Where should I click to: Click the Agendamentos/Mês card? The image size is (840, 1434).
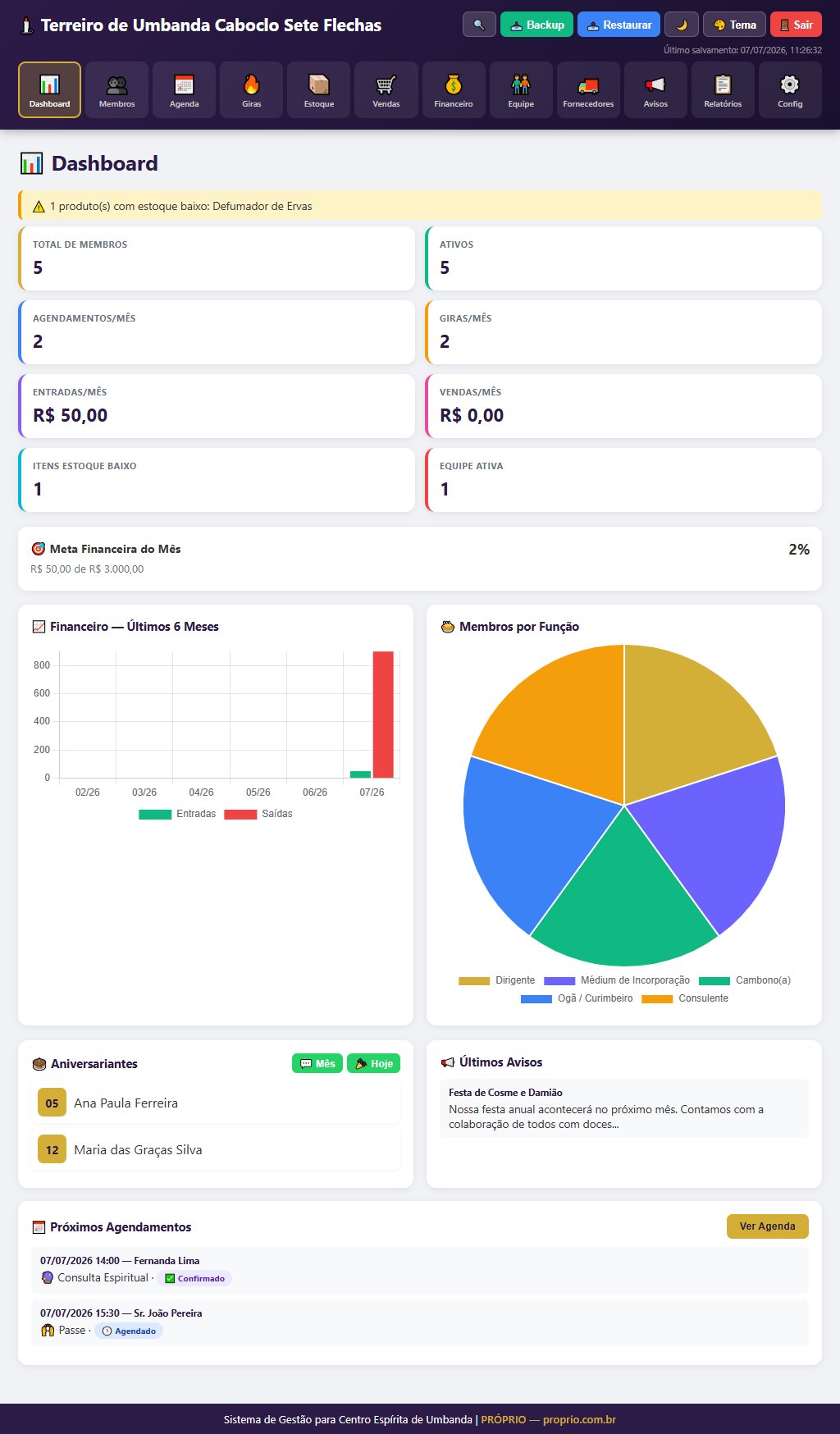click(217, 332)
